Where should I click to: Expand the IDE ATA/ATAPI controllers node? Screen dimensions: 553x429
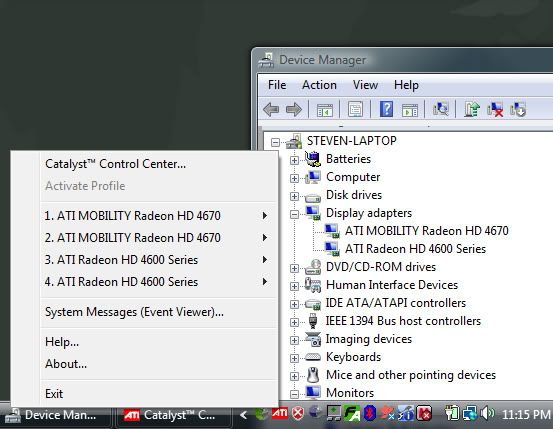click(x=294, y=304)
